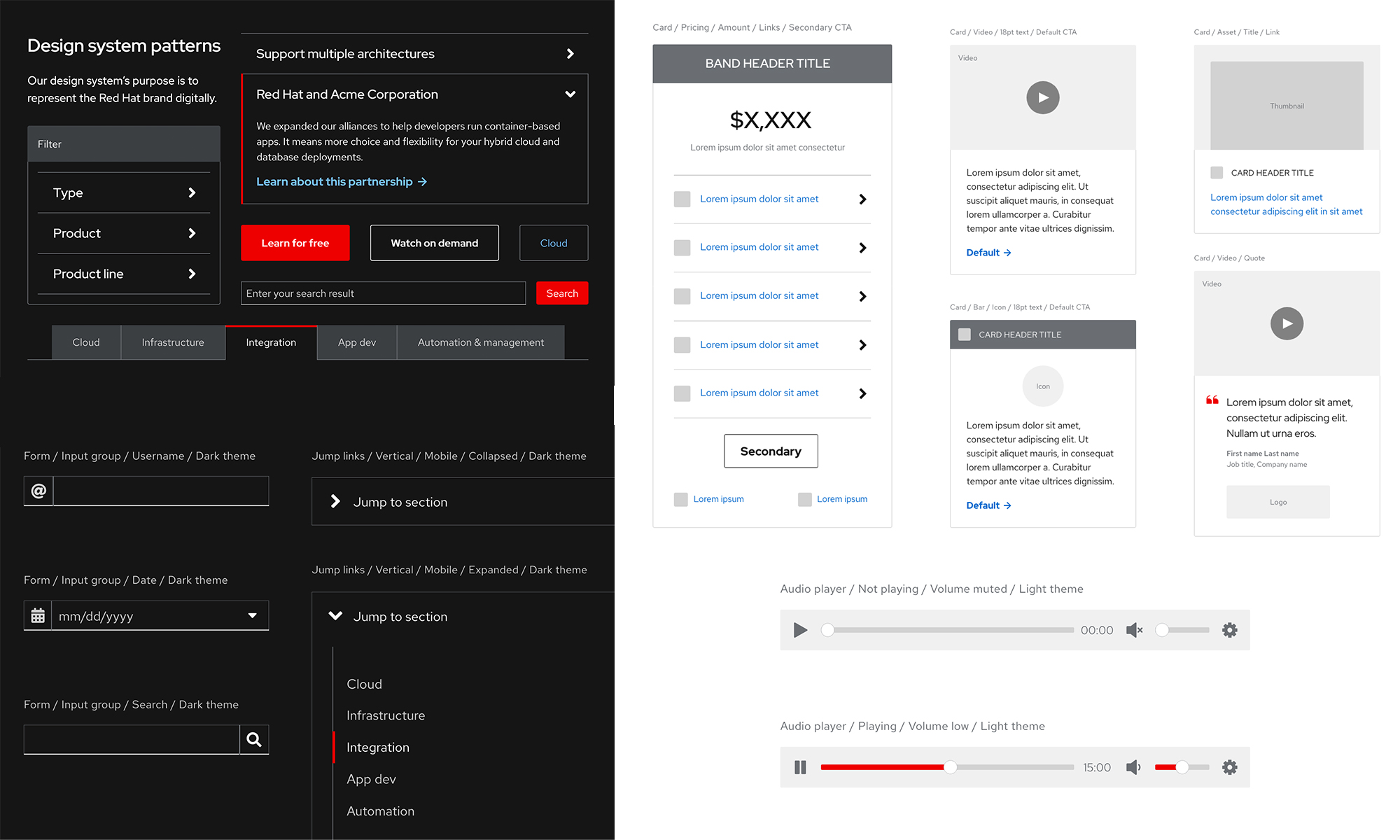Click the @ icon in the username input
1400x840 pixels.
pos(38,491)
